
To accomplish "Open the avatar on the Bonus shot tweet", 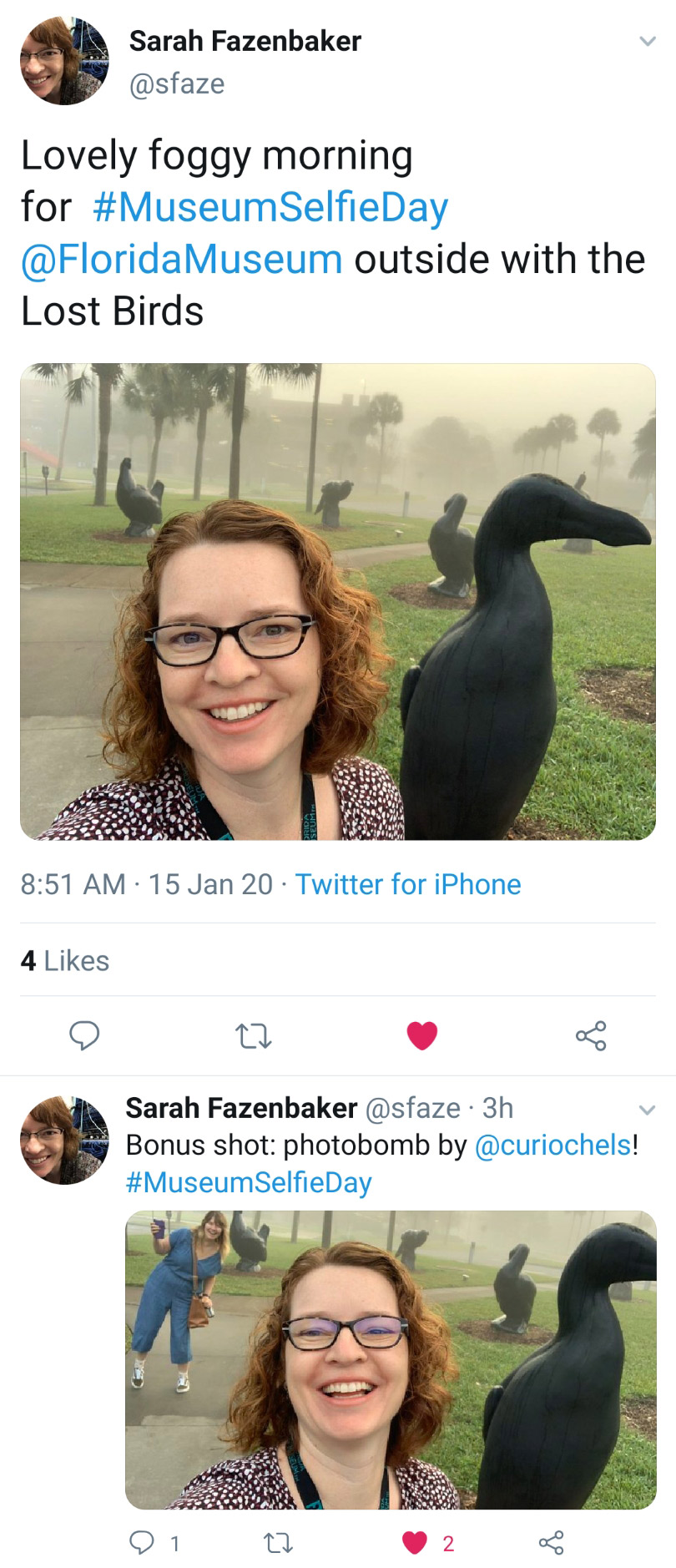I will (64, 1140).
